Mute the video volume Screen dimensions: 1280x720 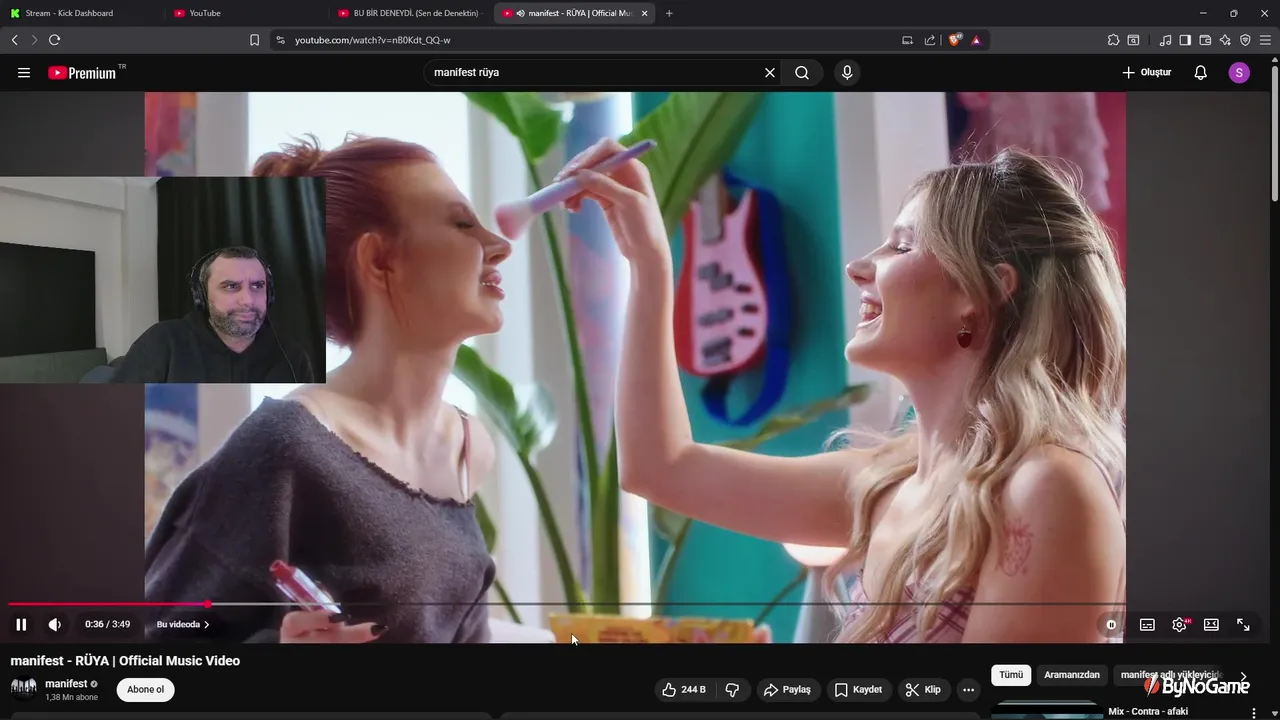click(x=55, y=625)
